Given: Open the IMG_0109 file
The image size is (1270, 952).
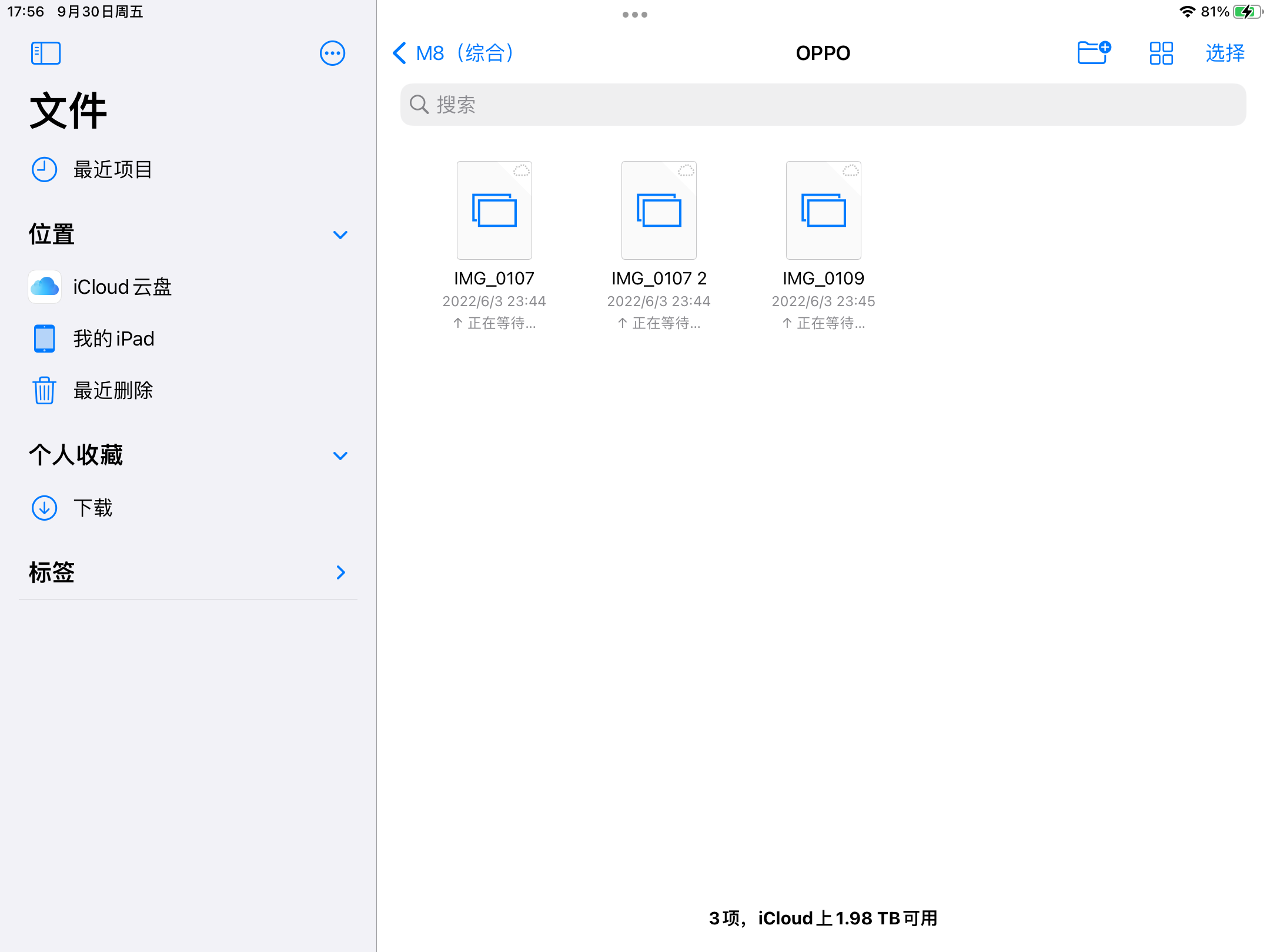Looking at the screenshot, I should point(824,210).
